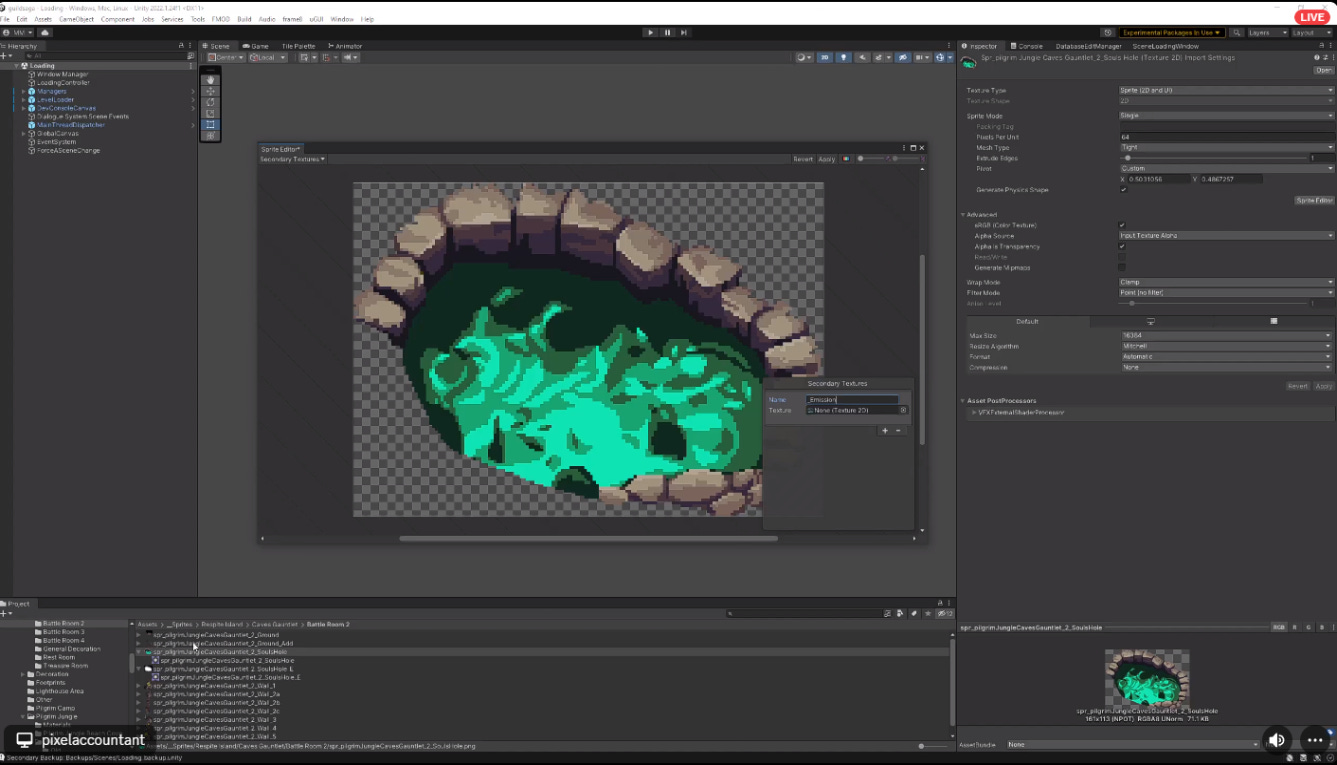Viewport: 1337px width, 765px height.
Task: Toggle Generate Physics Shape checkbox
Action: (x=1123, y=190)
